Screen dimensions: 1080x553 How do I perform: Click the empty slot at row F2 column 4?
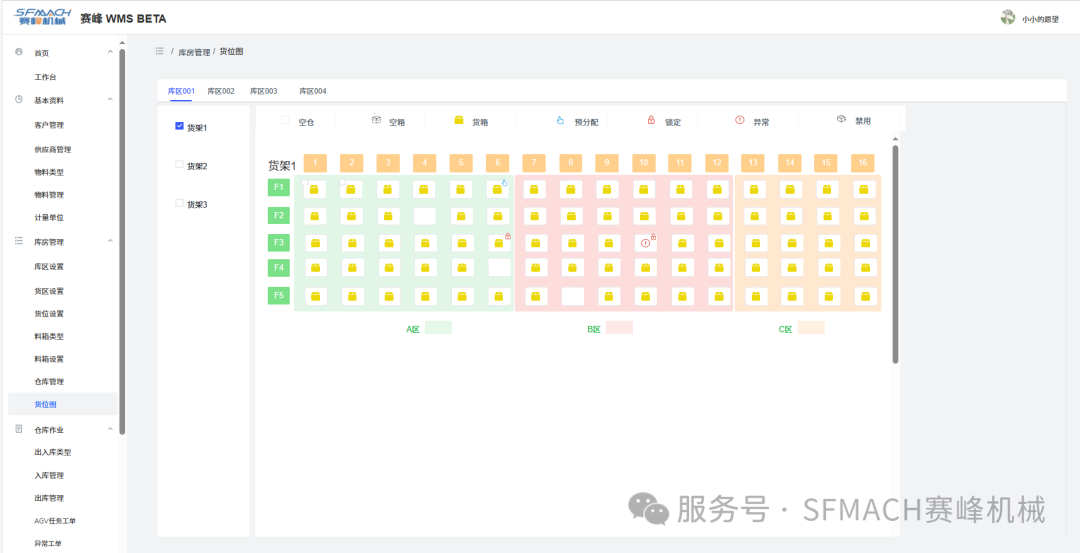pyautogui.click(x=425, y=216)
